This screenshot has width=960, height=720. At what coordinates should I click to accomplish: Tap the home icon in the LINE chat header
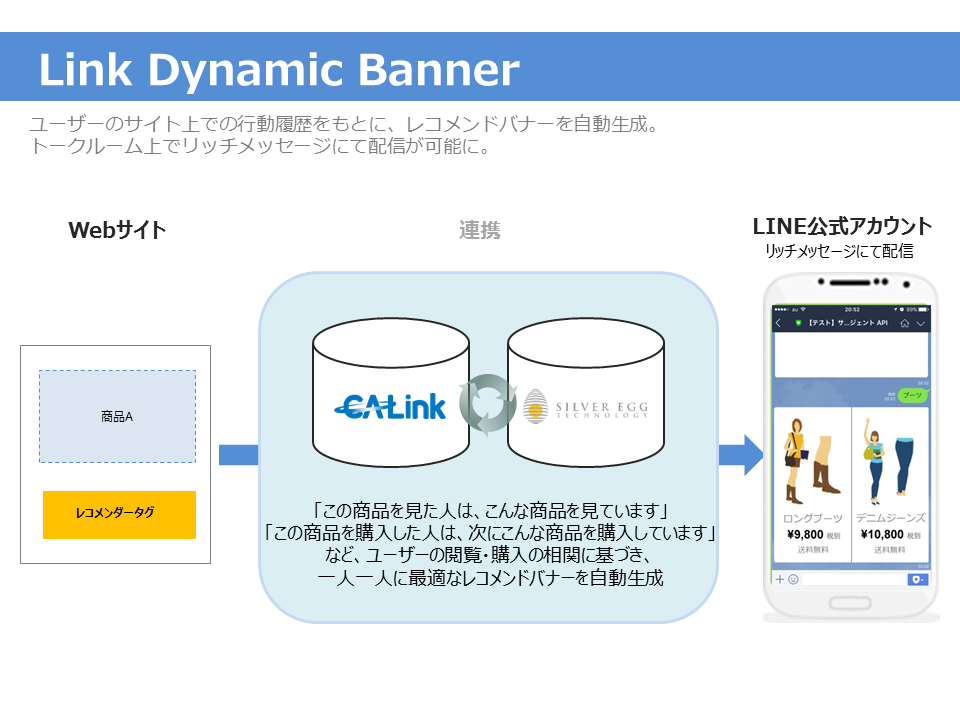(904, 323)
